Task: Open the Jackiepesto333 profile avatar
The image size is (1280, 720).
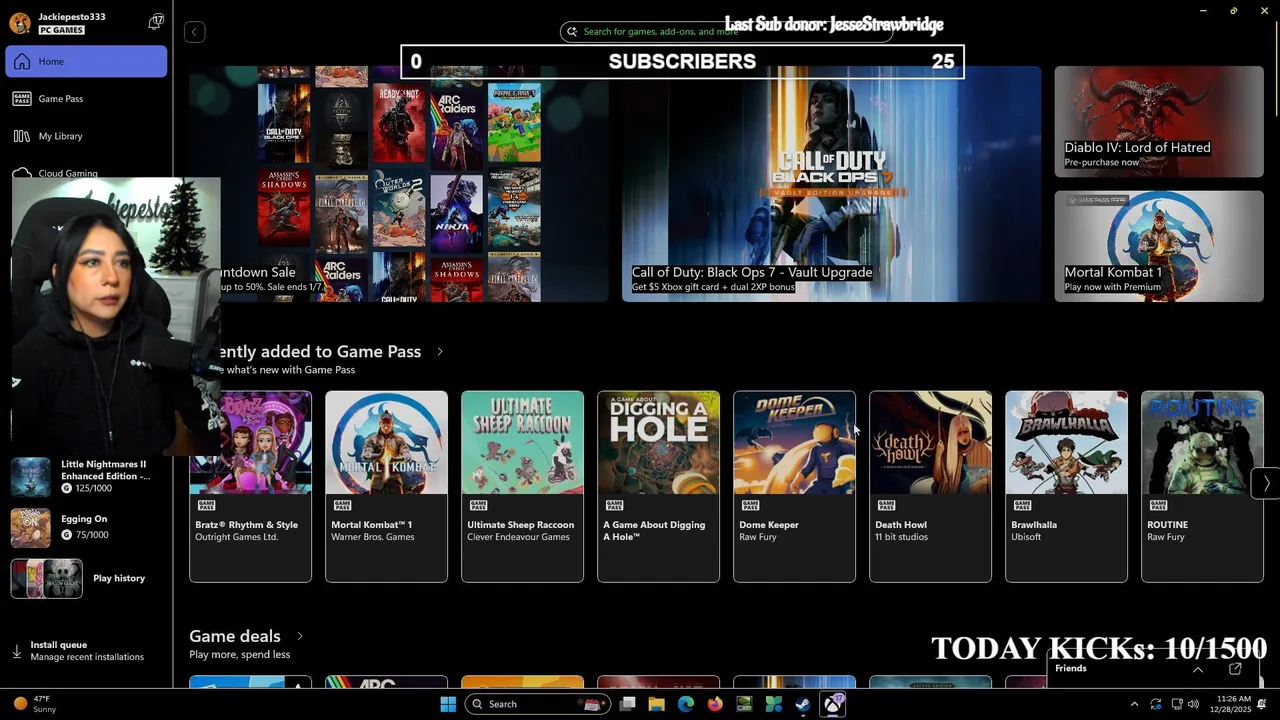Action: point(19,22)
